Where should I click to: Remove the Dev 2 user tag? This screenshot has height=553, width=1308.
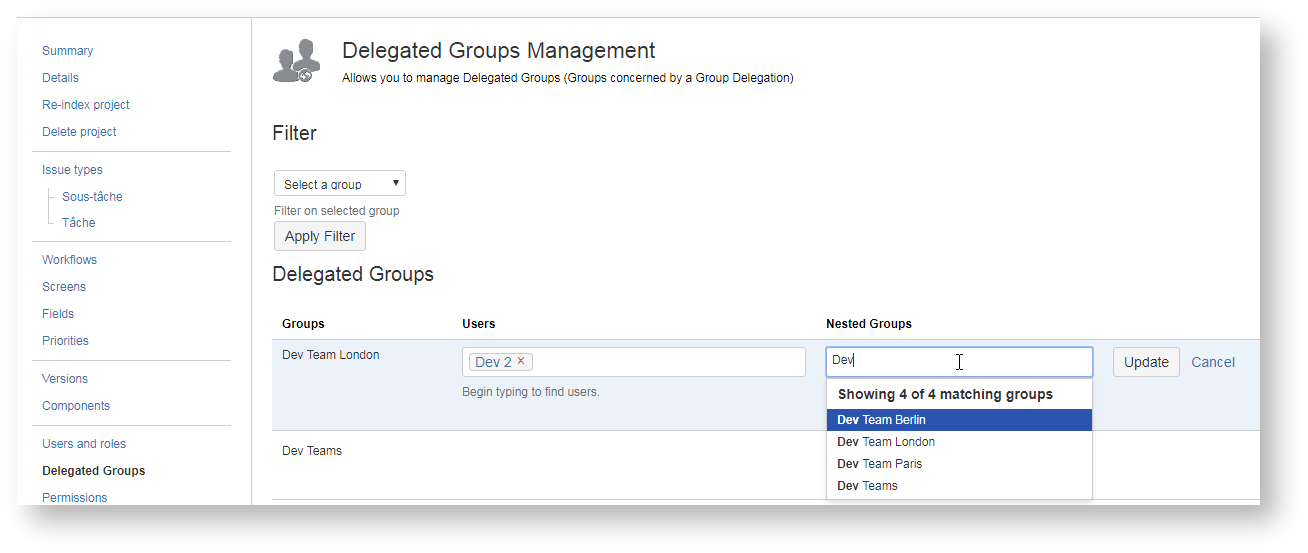(x=521, y=361)
